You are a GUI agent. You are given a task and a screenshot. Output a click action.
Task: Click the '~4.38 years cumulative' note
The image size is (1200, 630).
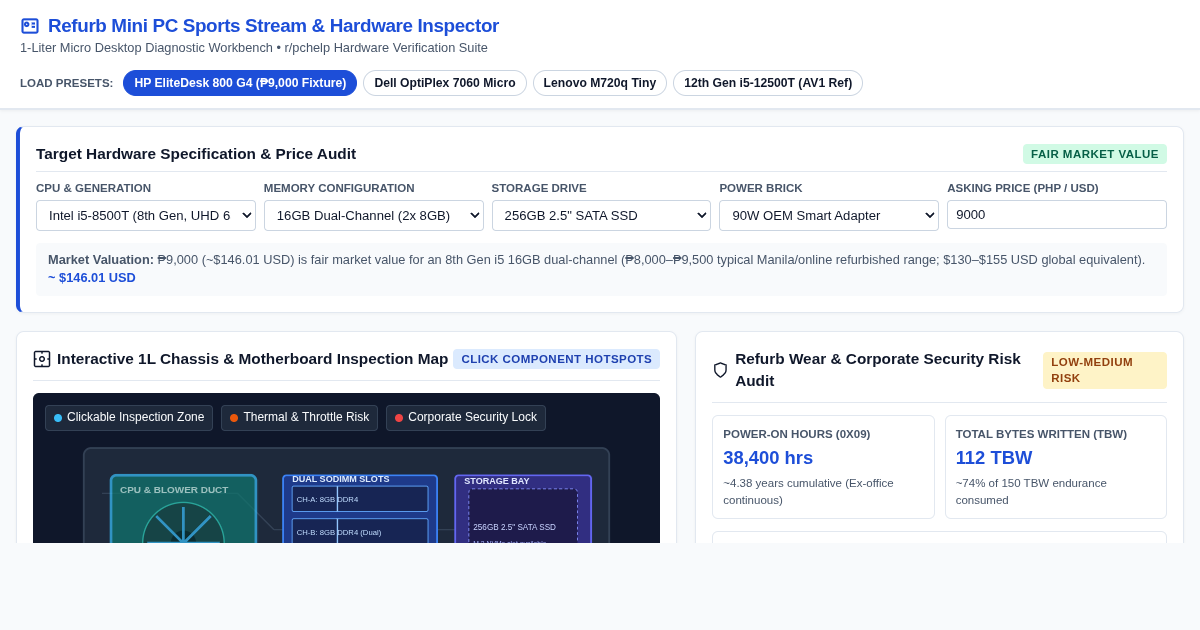click(808, 492)
